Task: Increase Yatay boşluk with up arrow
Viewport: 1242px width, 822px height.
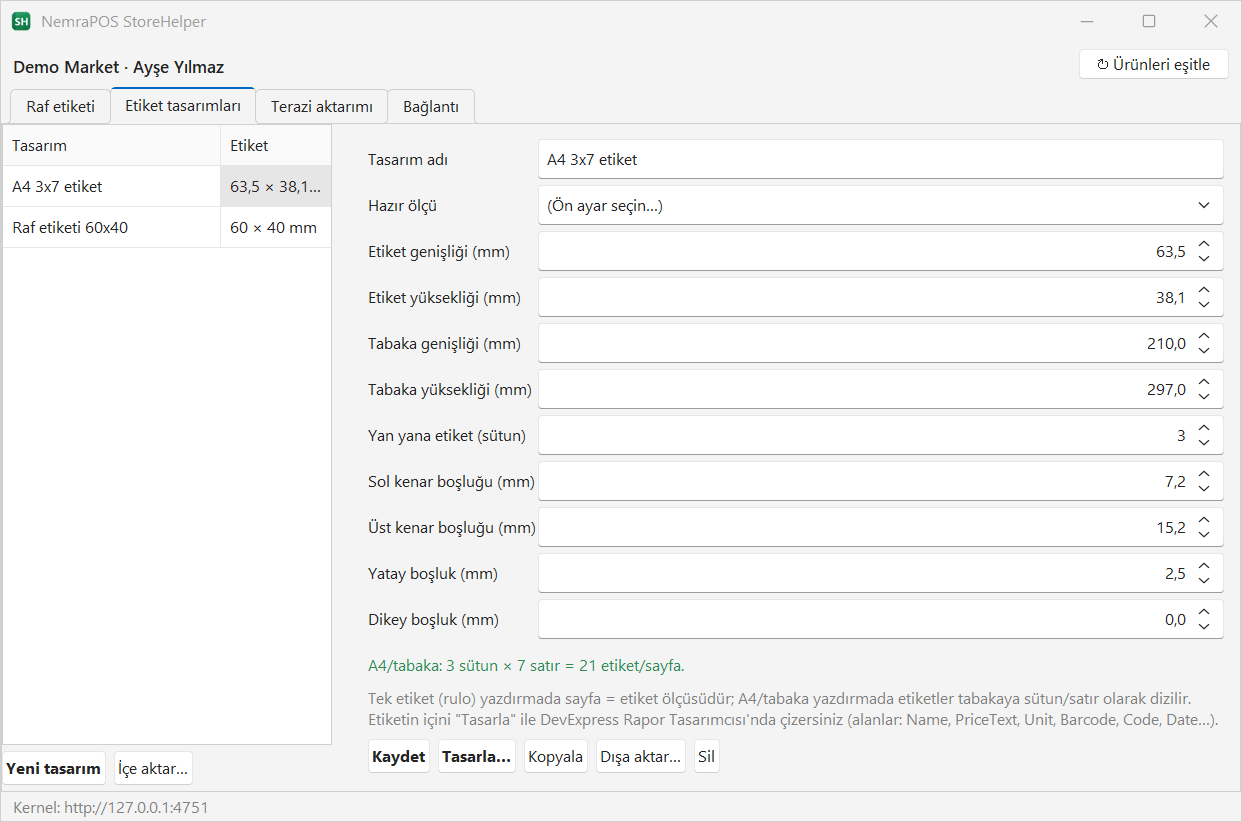Action: 1204,566
